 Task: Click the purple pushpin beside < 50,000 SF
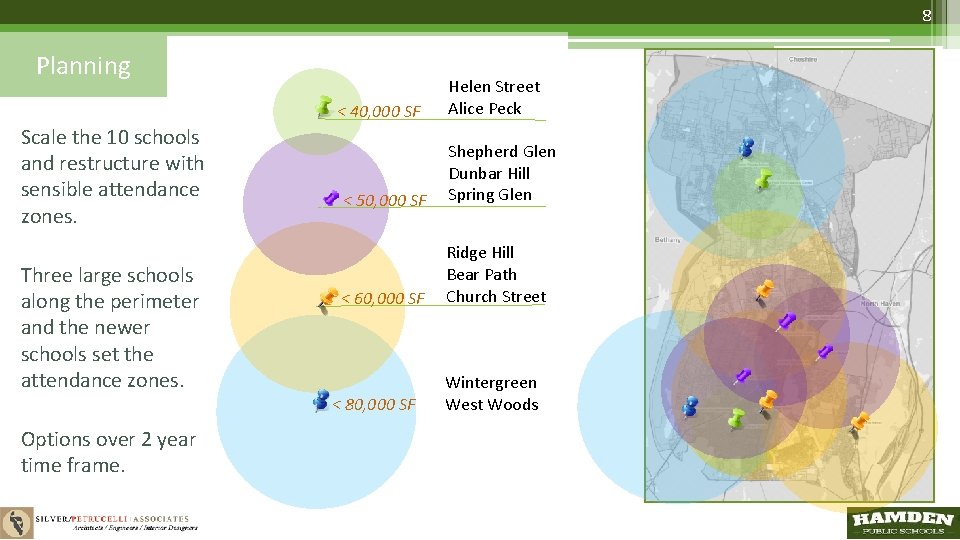[x=331, y=197]
